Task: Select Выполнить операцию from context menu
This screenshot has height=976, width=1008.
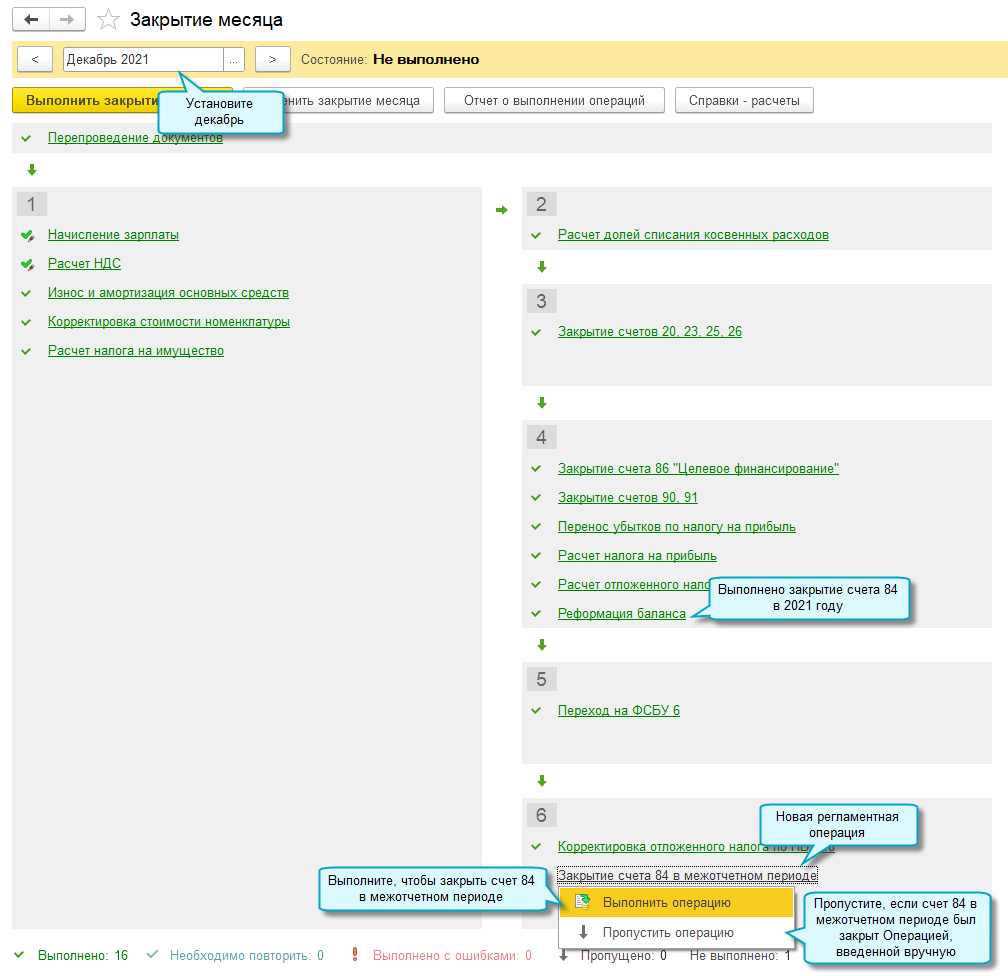Action: pos(666,902)
